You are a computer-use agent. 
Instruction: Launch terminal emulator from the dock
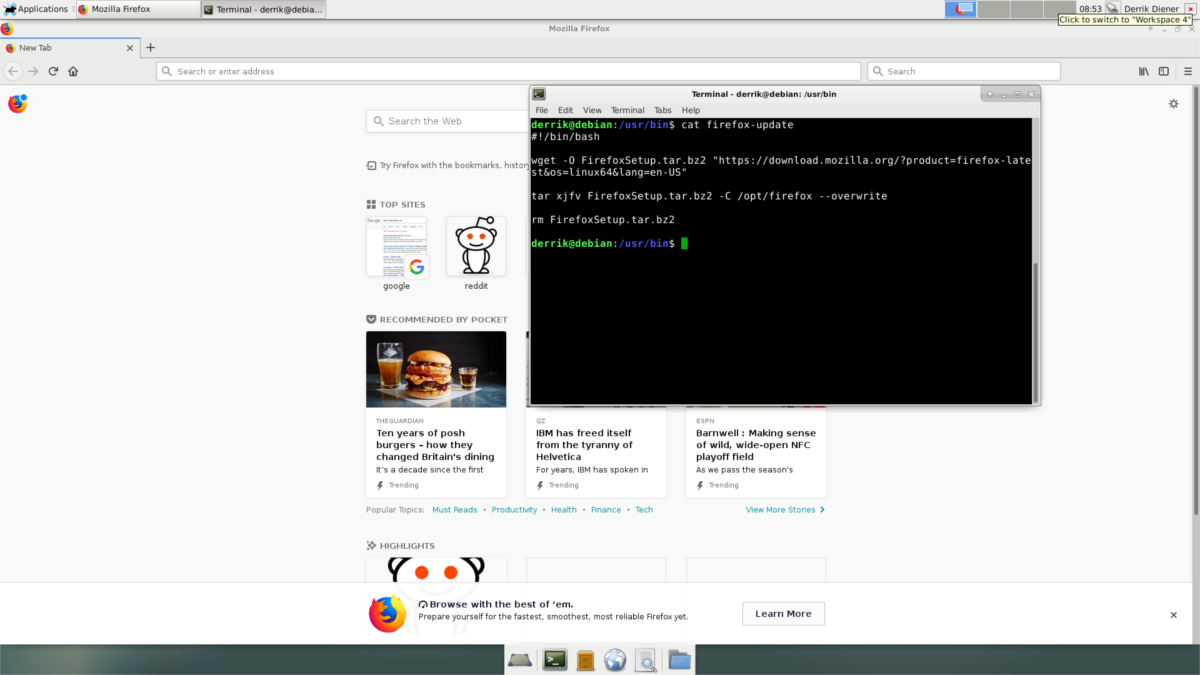pyautogui.click(x=554, y=659)
